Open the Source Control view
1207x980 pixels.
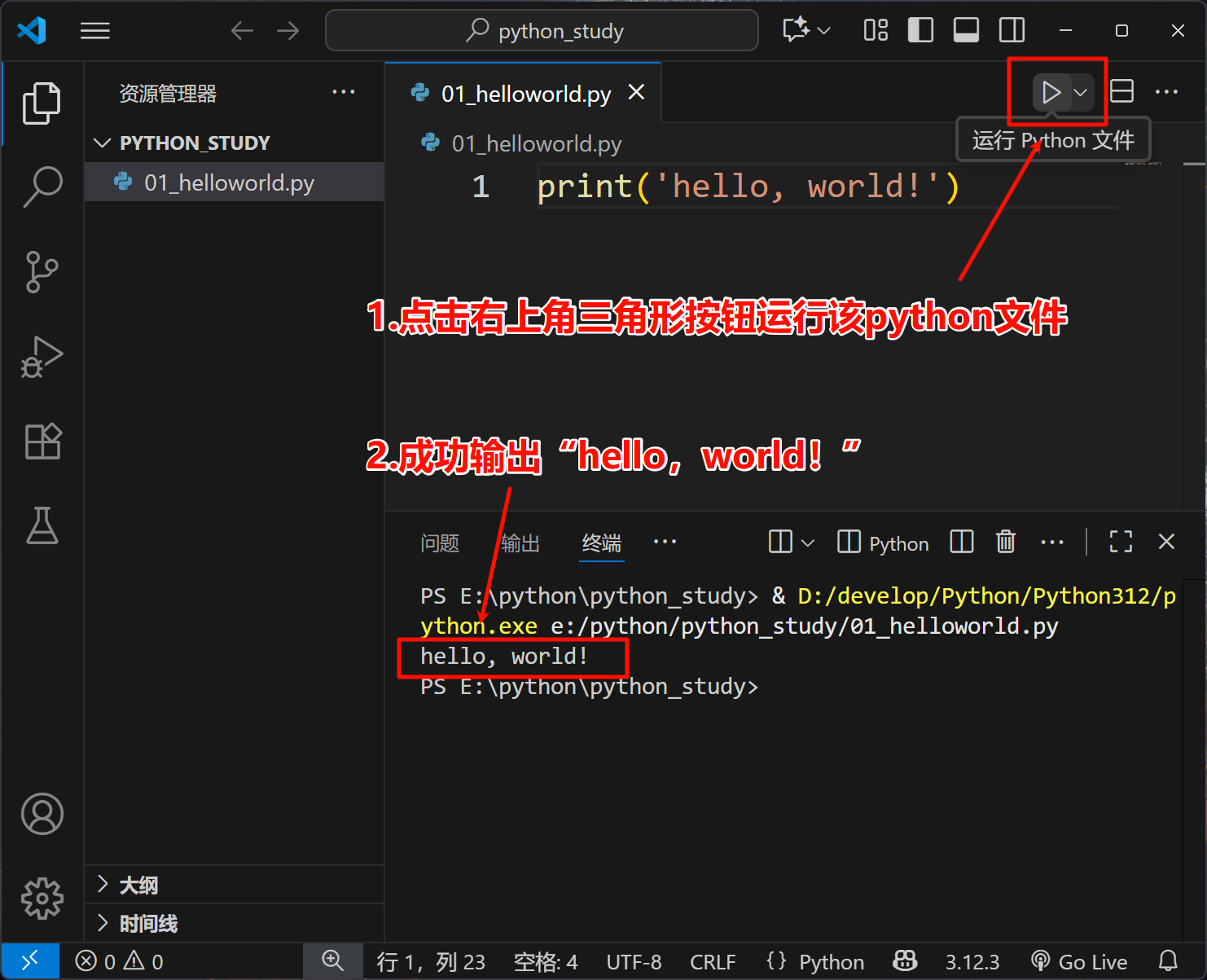pyautogui.click(x=42, y=271)
